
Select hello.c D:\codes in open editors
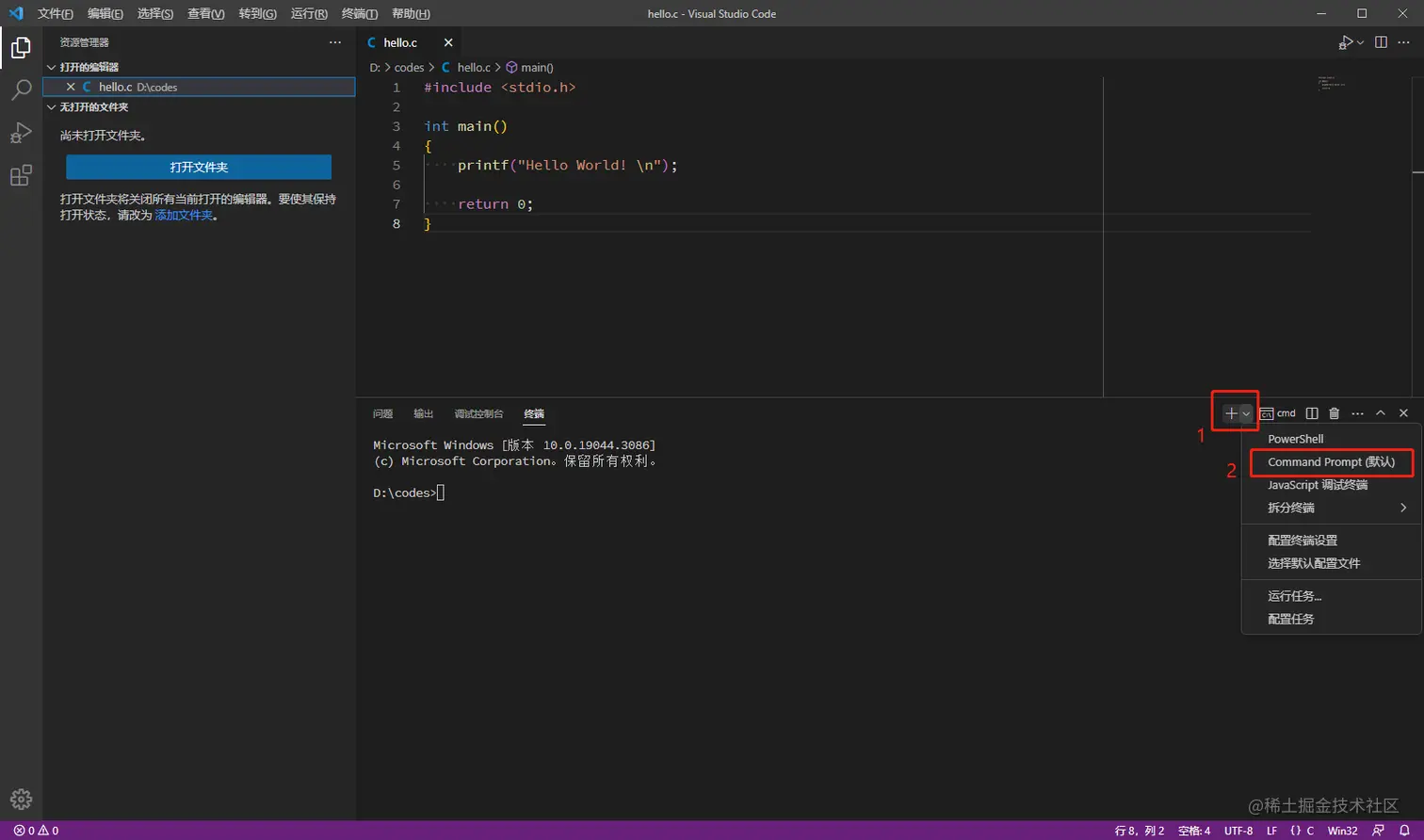(x=199, y=87)
